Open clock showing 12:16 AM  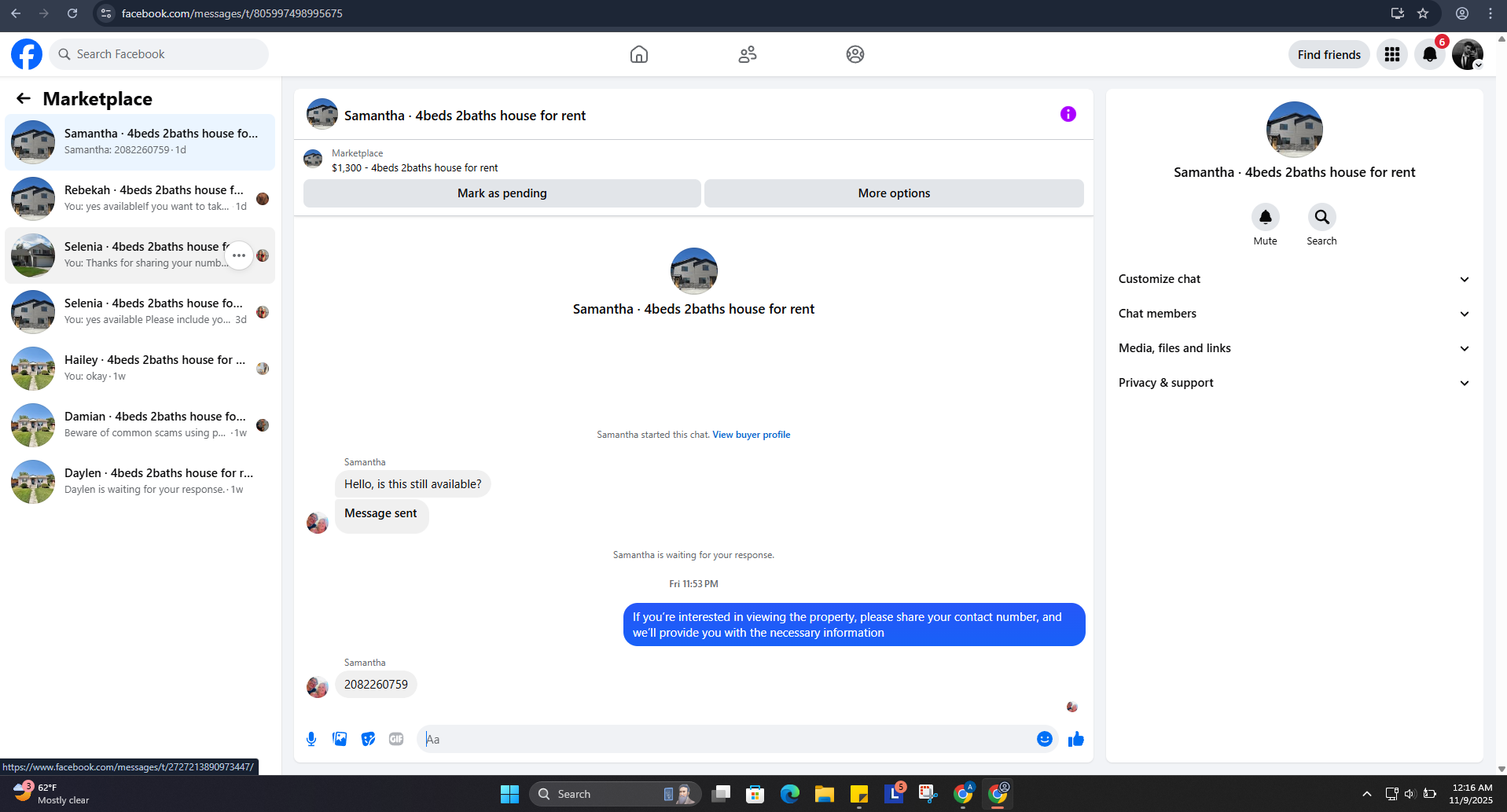click(x=1472, y=794)
